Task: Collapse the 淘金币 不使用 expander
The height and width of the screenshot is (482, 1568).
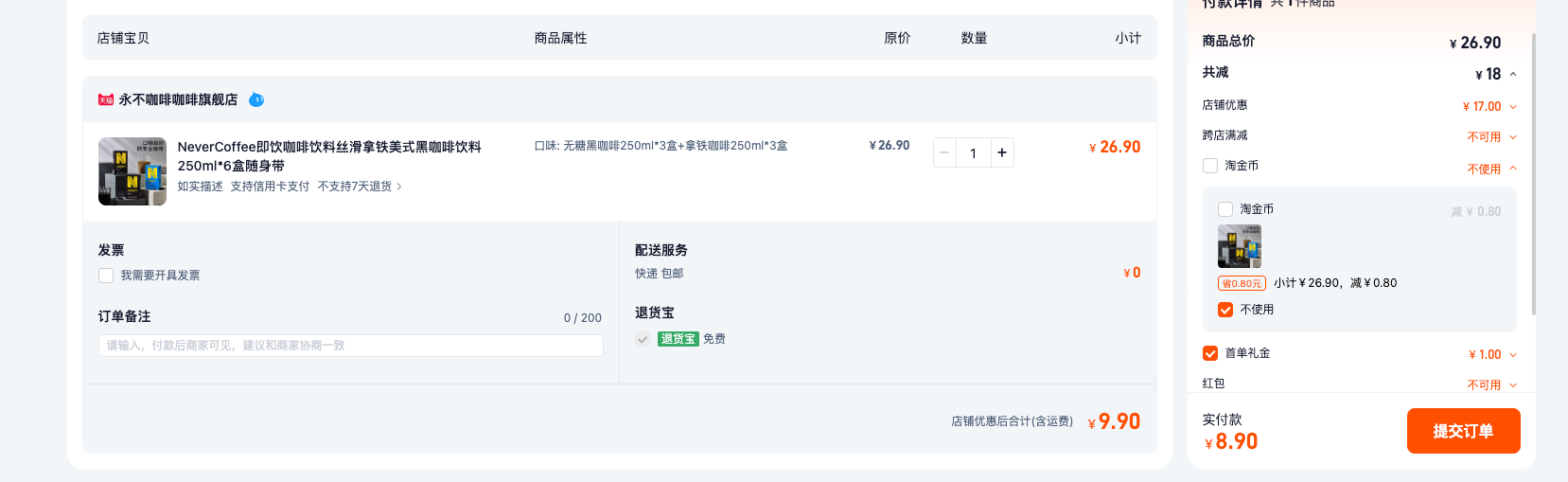Action: (1513, 169)
